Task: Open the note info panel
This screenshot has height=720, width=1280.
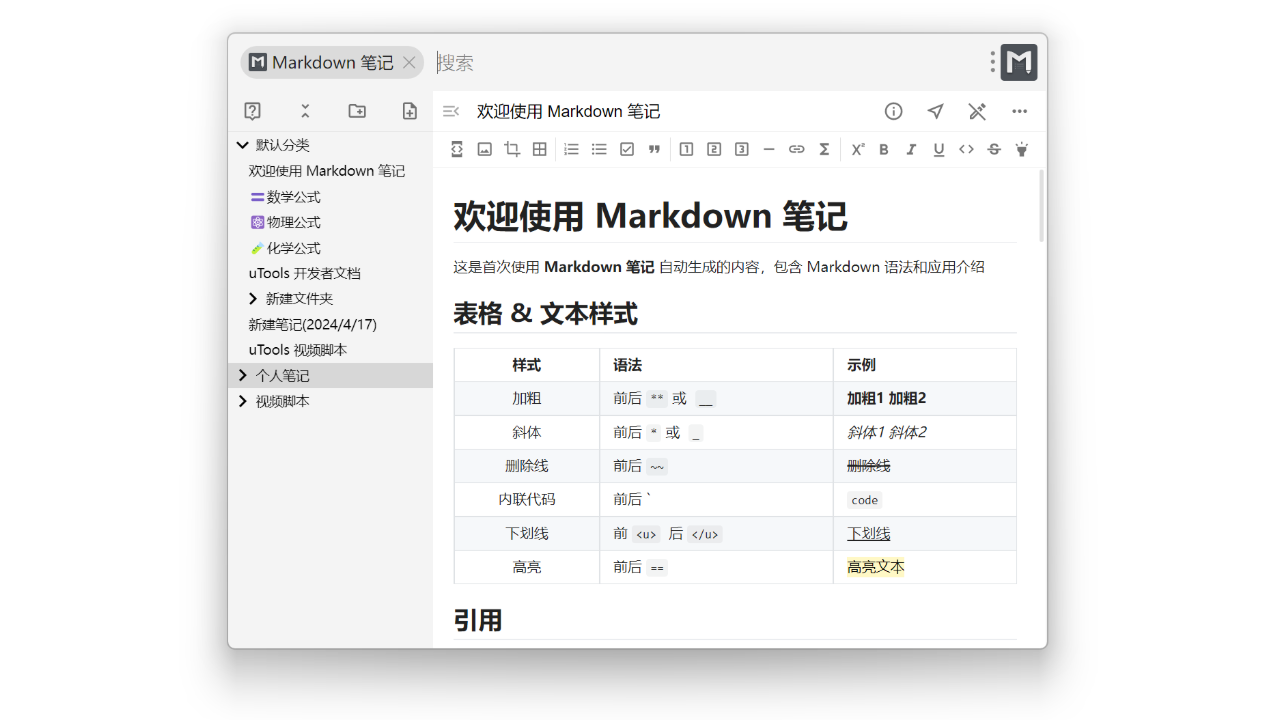Action: [x=893, y=111]
